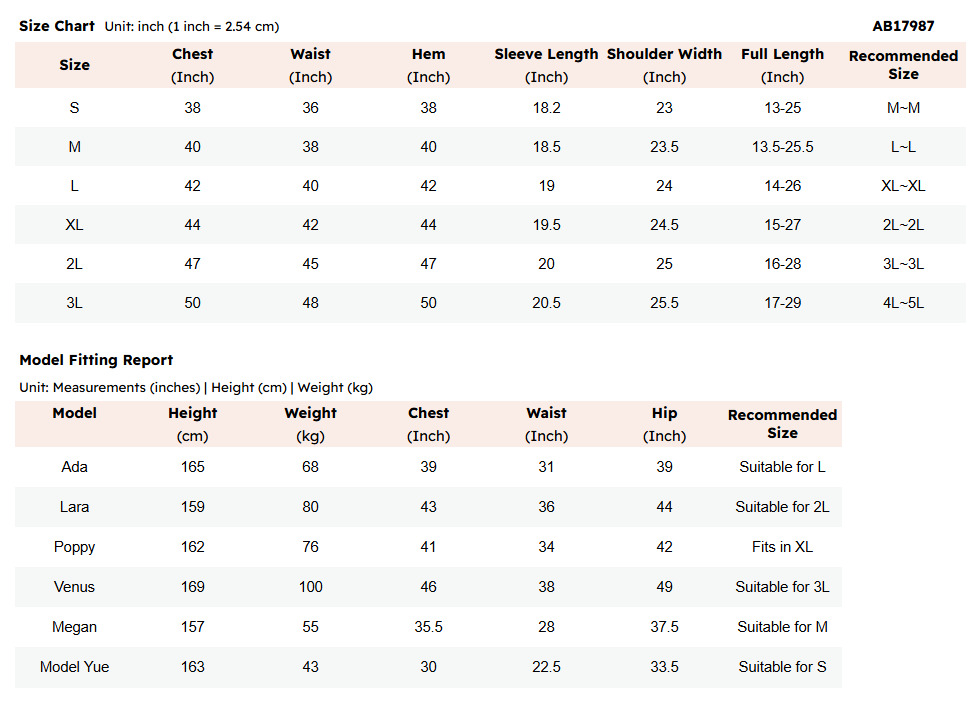The image size is (980, 705).
Task: Select the Venus model row name
Action: click(x=74, y=587)
